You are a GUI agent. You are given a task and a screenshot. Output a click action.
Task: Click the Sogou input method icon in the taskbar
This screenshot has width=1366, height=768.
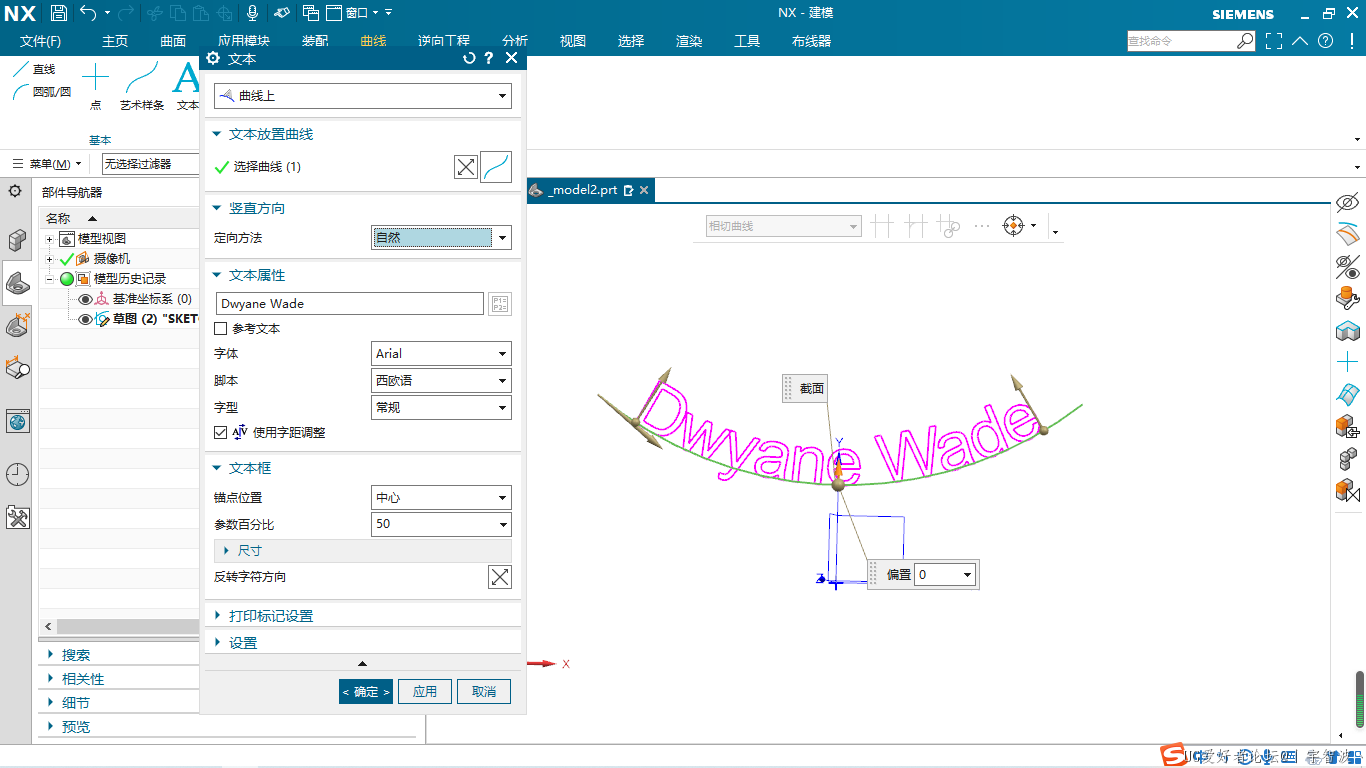click(1171, 756)
